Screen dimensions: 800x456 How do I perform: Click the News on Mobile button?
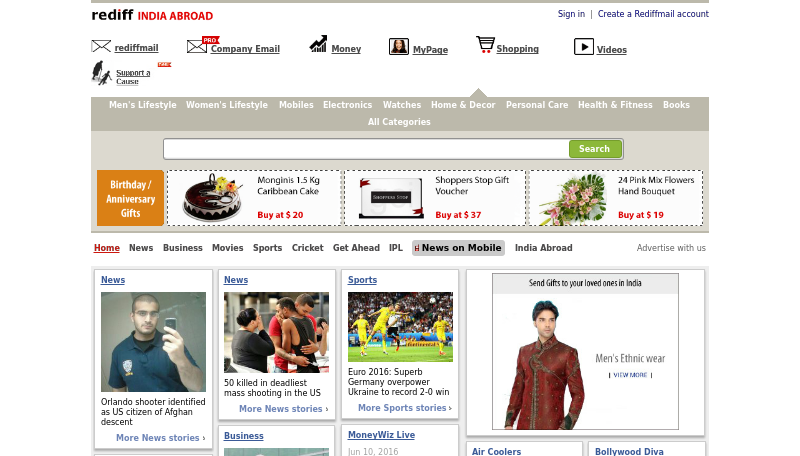[458, 248]
